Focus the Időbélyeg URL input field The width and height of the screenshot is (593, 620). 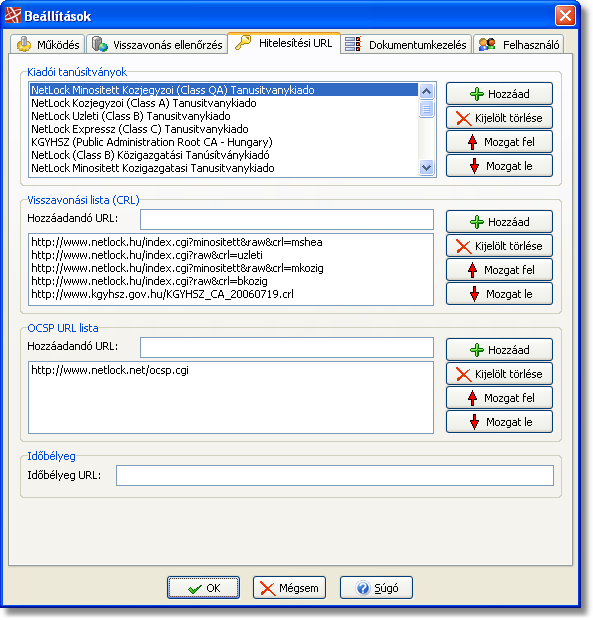point(335,476)
